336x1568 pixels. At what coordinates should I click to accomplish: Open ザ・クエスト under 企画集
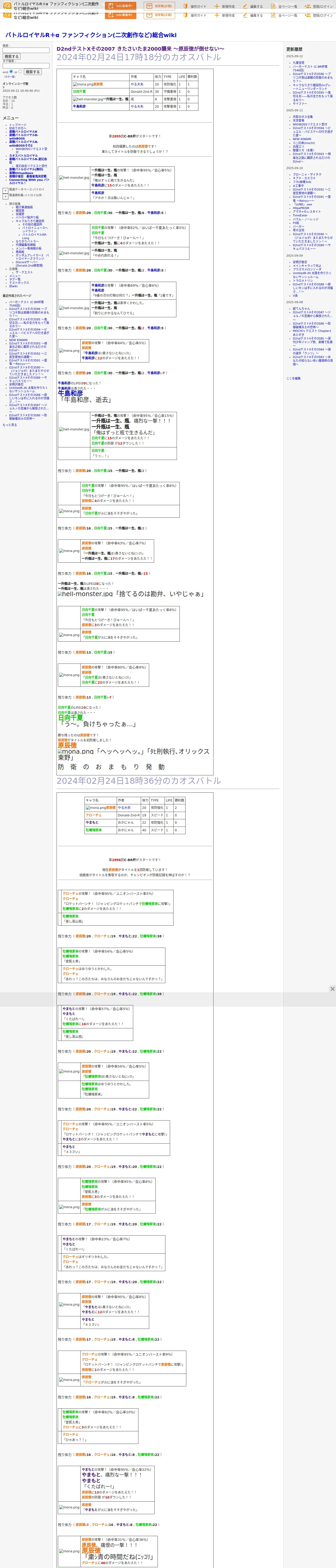coord(24,272)
